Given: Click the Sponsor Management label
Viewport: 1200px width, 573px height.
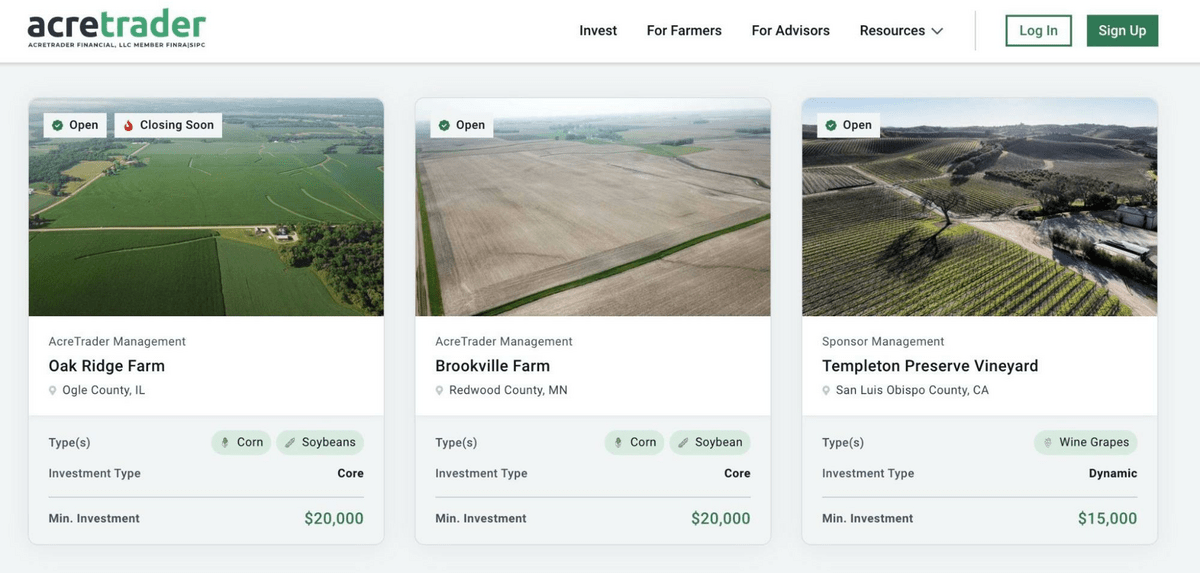Looking at the screenshot, I should tap(883, 342).
